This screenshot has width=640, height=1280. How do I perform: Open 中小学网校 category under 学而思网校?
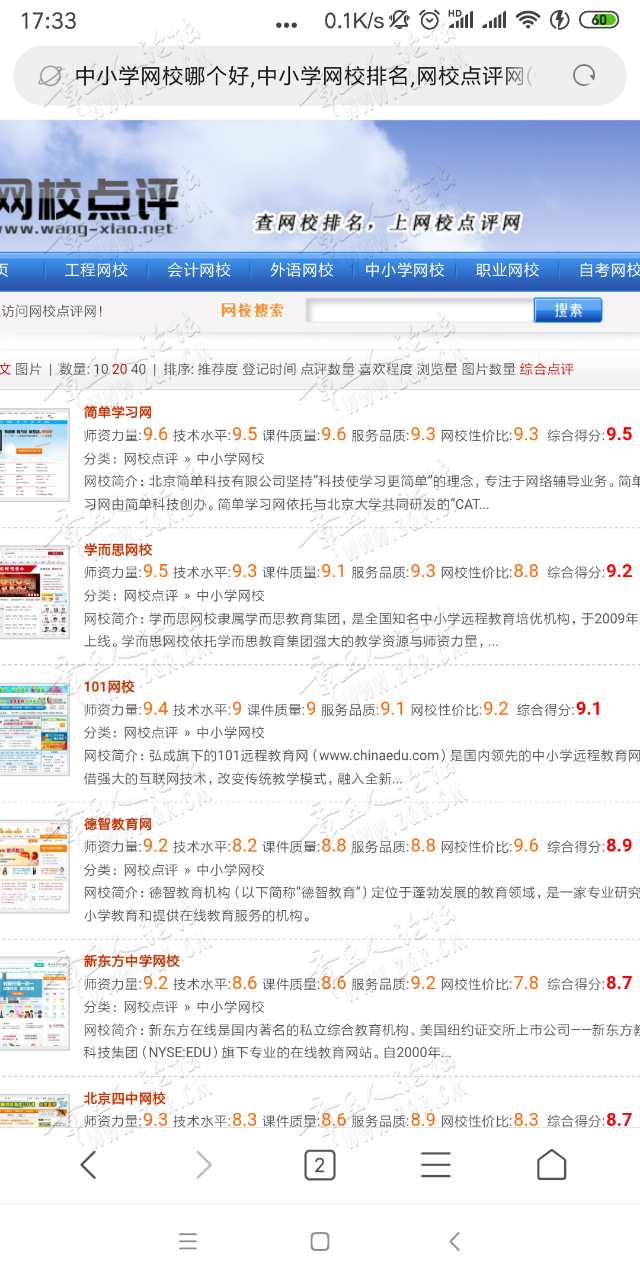[x=230, y=596]
